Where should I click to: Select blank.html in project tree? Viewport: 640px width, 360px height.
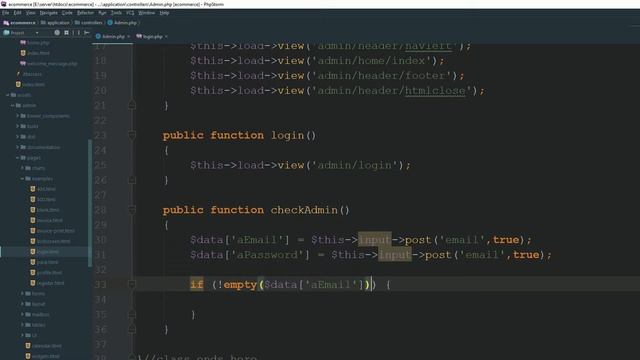44,210
